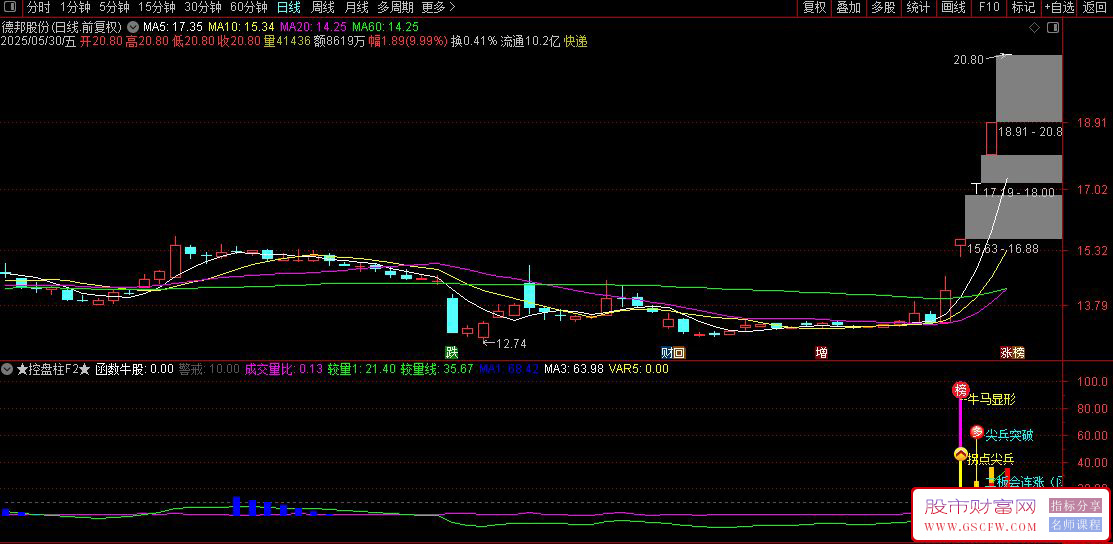Switch to the 15分钟 period

pyautogui.click(x=157, y=8)
